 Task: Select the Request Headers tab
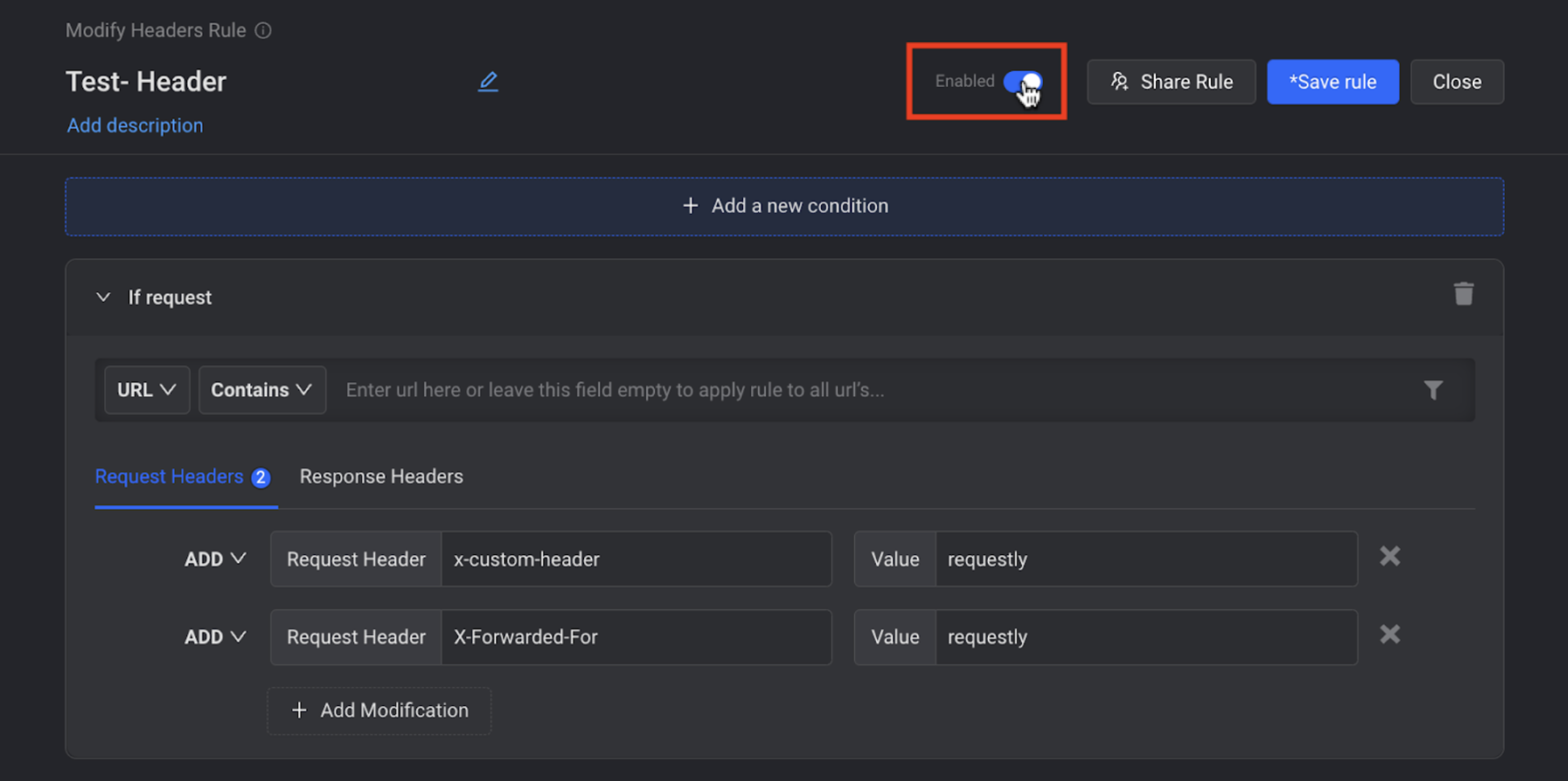pyautogui.click(x=169, y=477)
